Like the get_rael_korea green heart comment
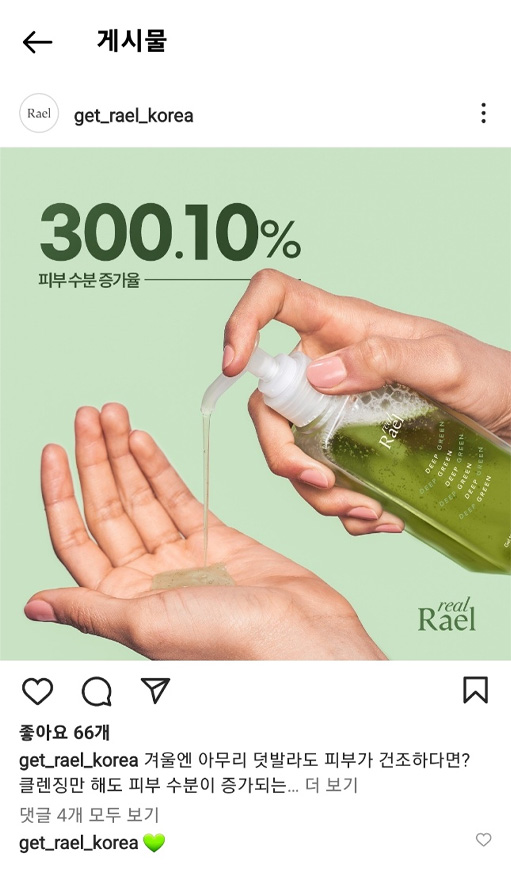Screen dimensions: 511x892 483,840
